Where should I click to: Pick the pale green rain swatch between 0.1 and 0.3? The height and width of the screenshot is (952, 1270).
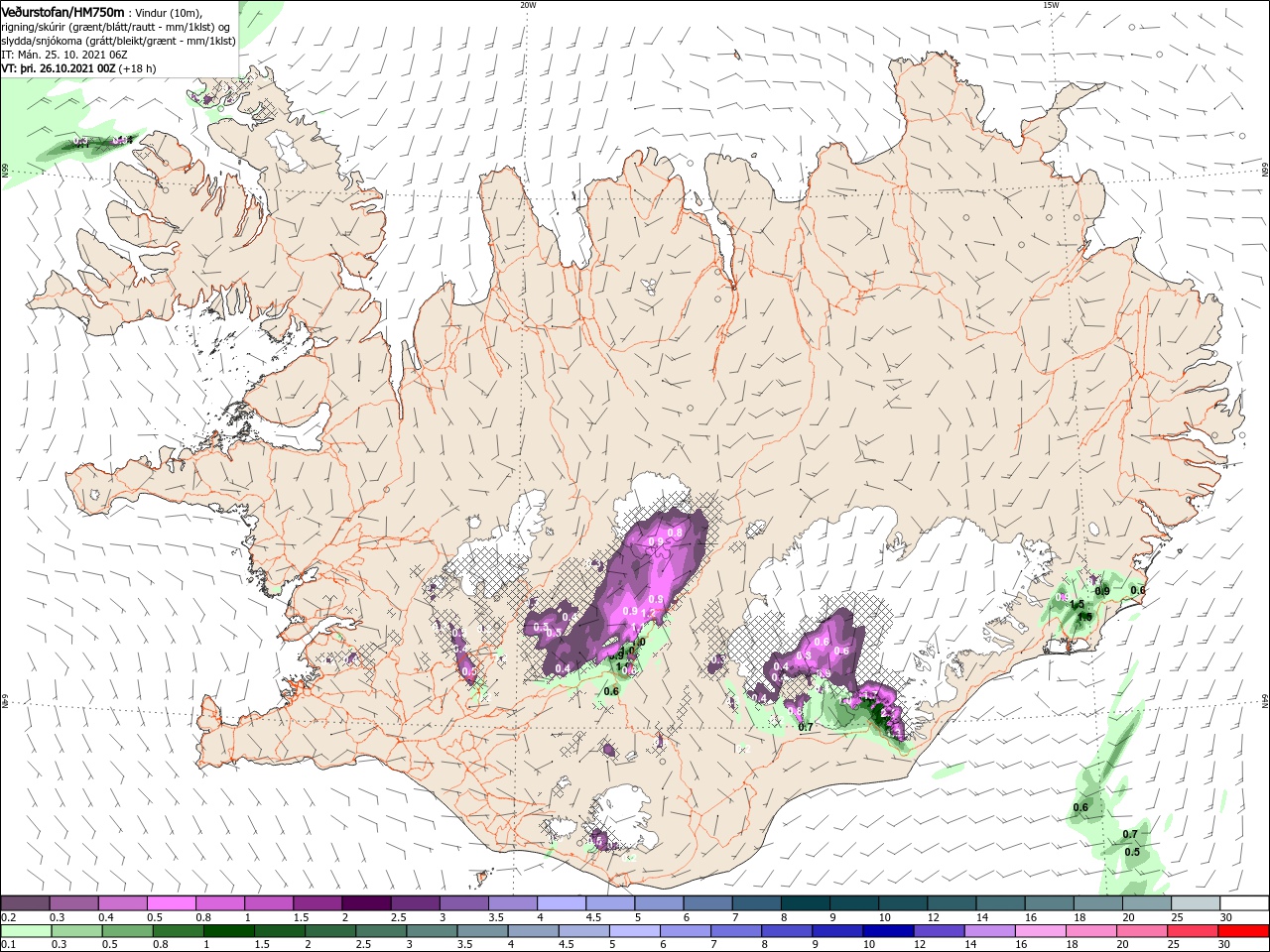click(x=26, y=930)
